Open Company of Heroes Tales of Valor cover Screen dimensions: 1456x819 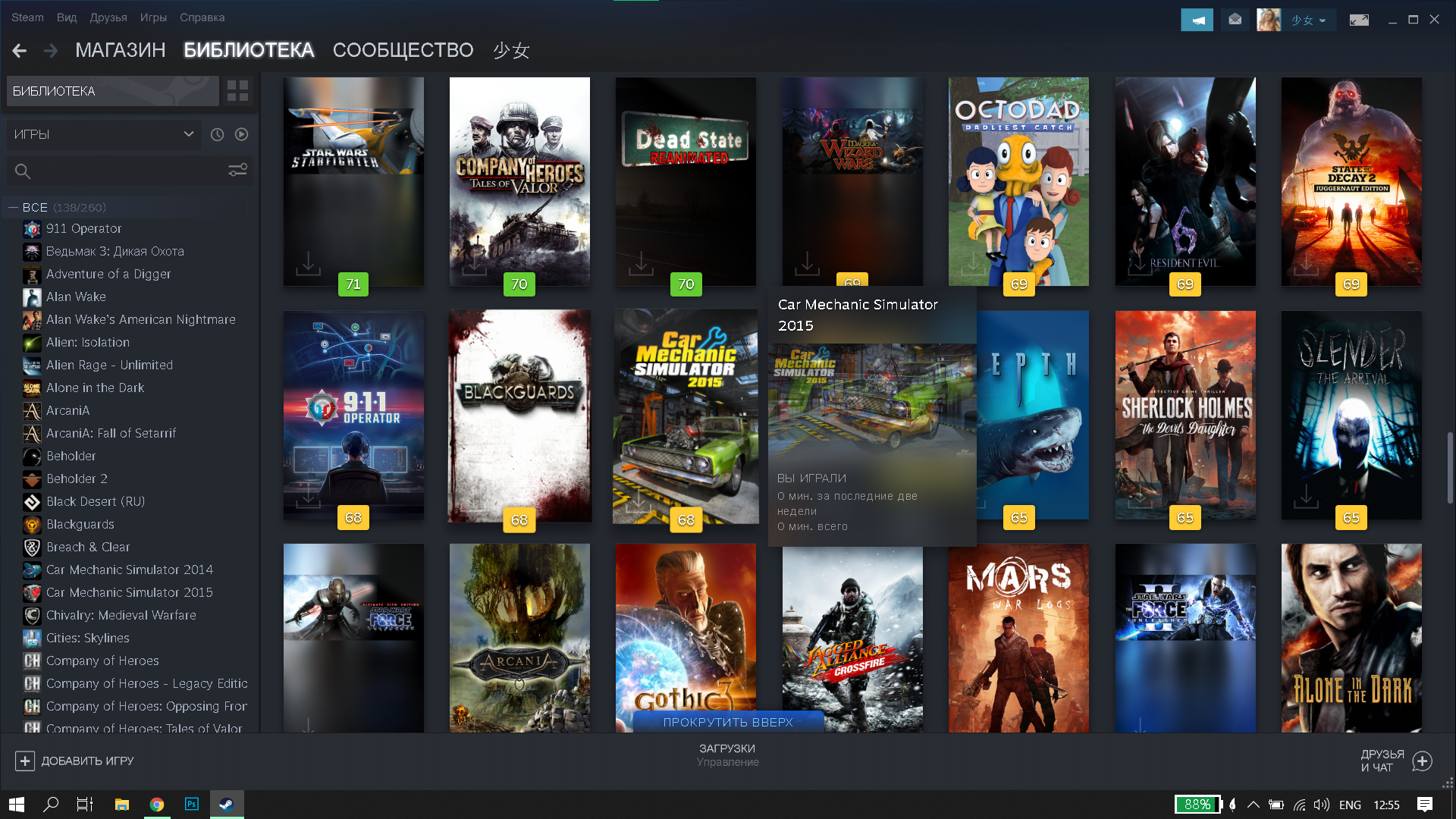click(x=519, y=181)
